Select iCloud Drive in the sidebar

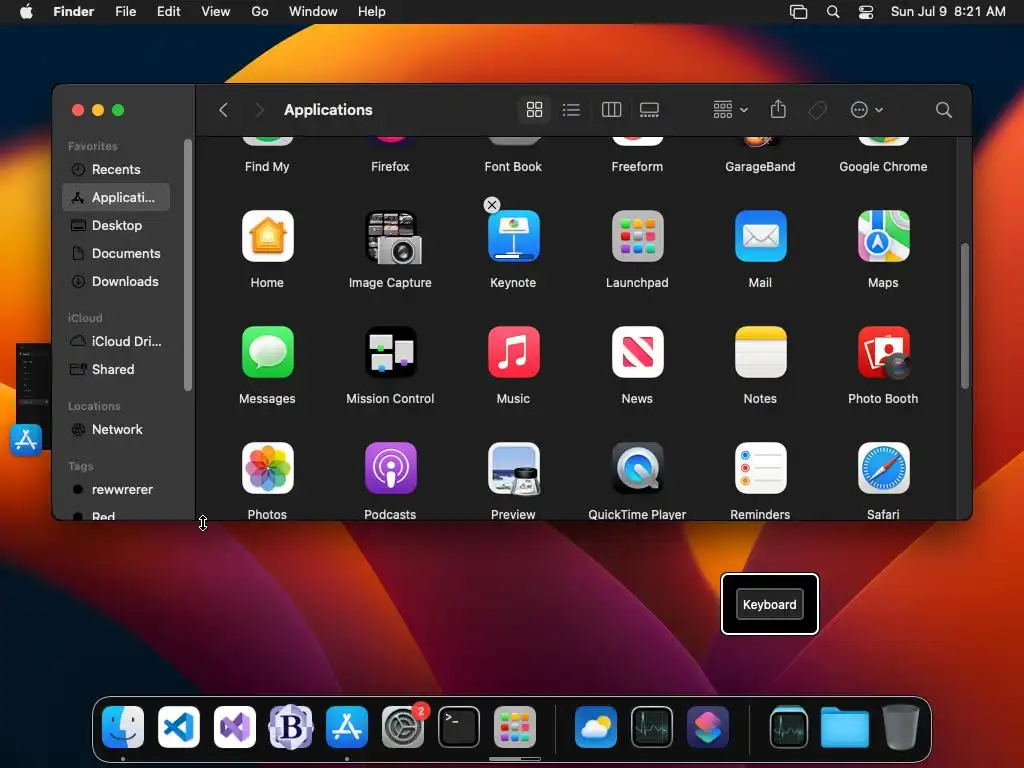tap(116, 341)
